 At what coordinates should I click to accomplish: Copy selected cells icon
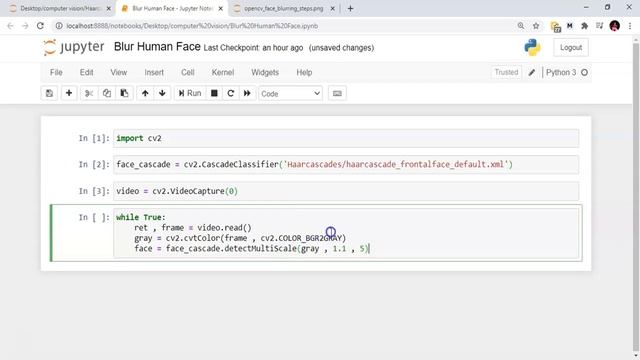point(107,93)
